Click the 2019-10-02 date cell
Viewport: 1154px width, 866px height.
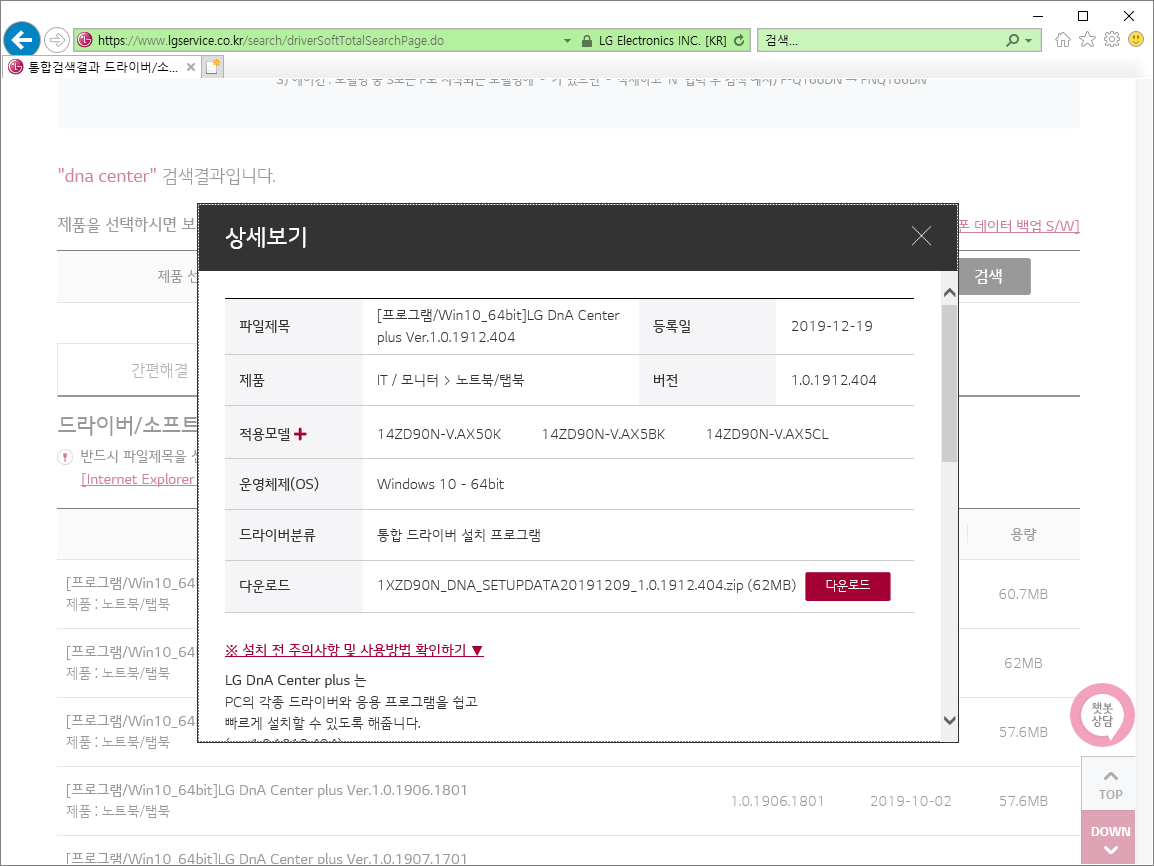[x=911, y=801]
